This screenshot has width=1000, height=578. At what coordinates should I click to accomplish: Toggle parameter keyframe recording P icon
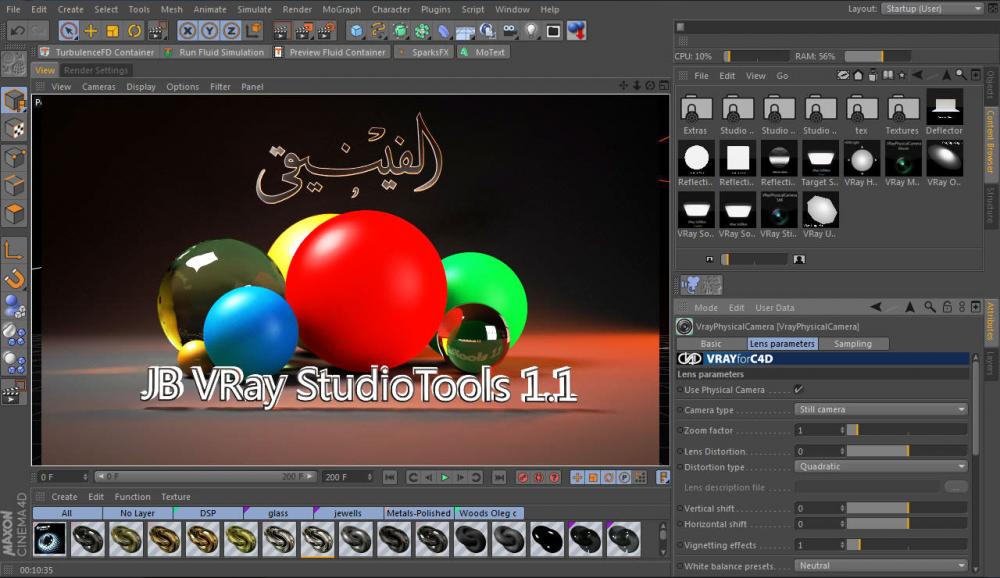pos(624,477)
